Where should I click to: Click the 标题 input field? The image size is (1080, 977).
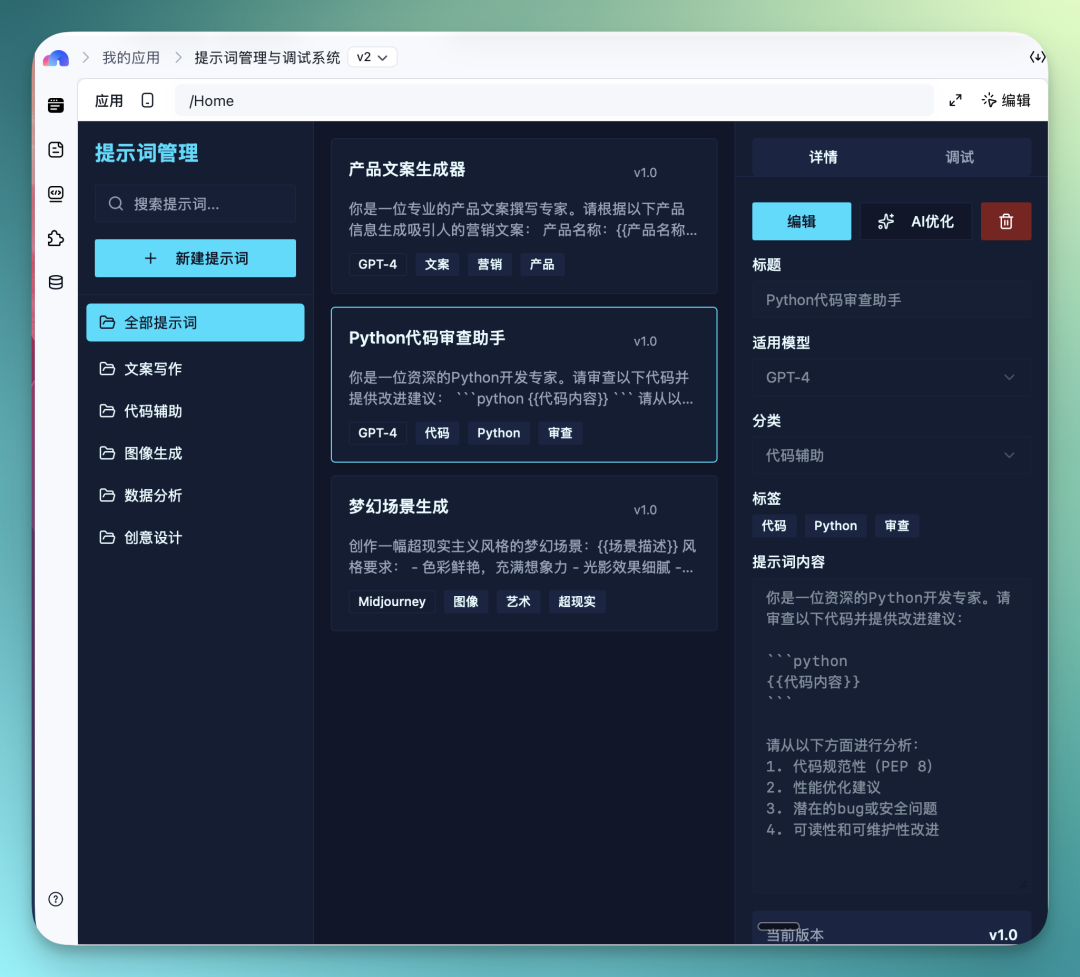coord(891,300)
